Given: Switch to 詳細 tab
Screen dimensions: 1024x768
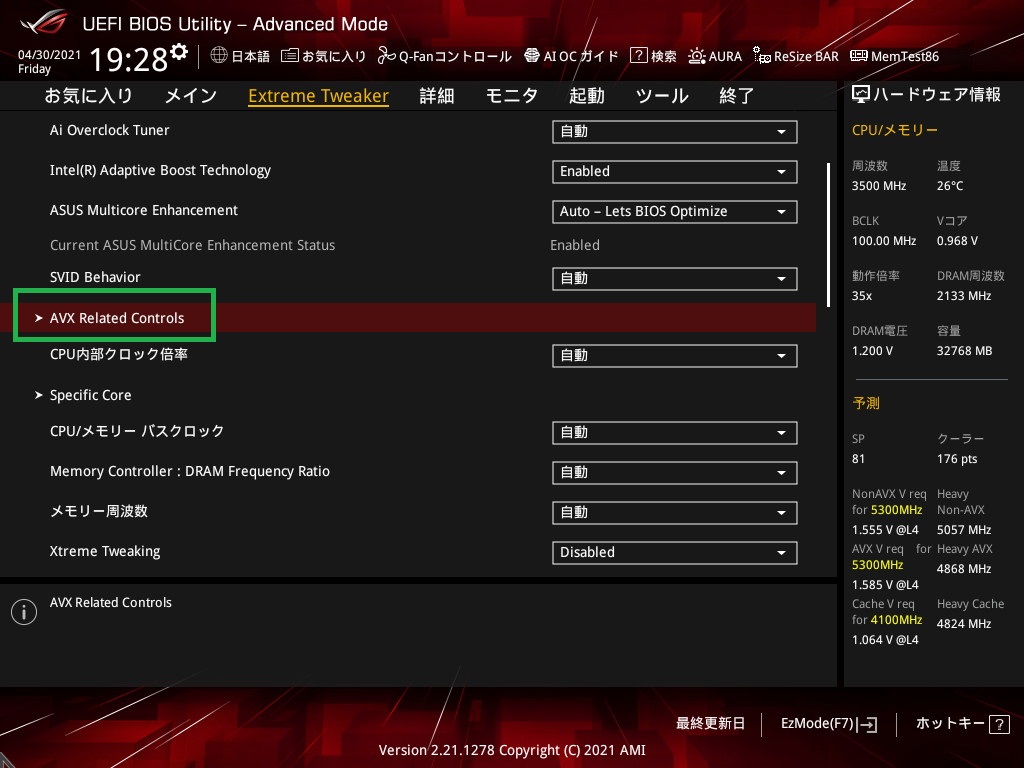Looking at the screenshot, I should 436,96.
